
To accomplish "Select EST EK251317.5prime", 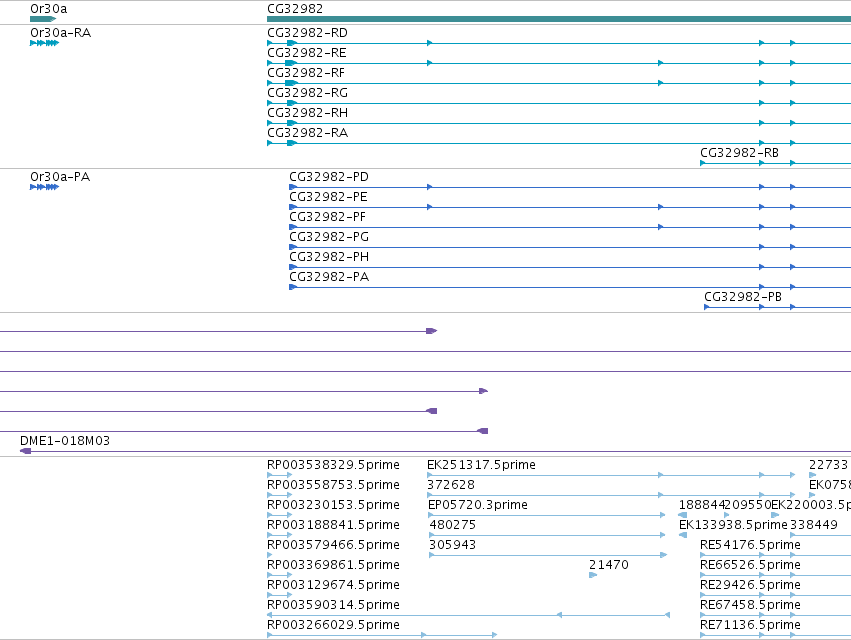I will pyautogui.click(x=481, y=465).
